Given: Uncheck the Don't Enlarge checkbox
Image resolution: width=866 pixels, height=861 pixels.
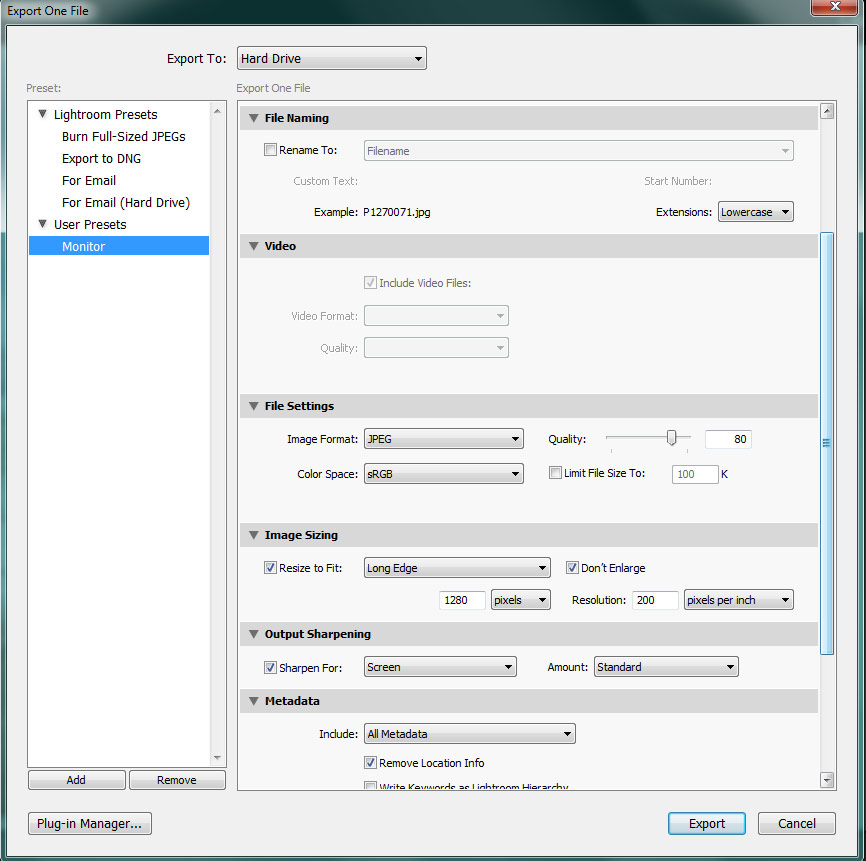Looking at the screenshot, I should (x=572, y=568).
